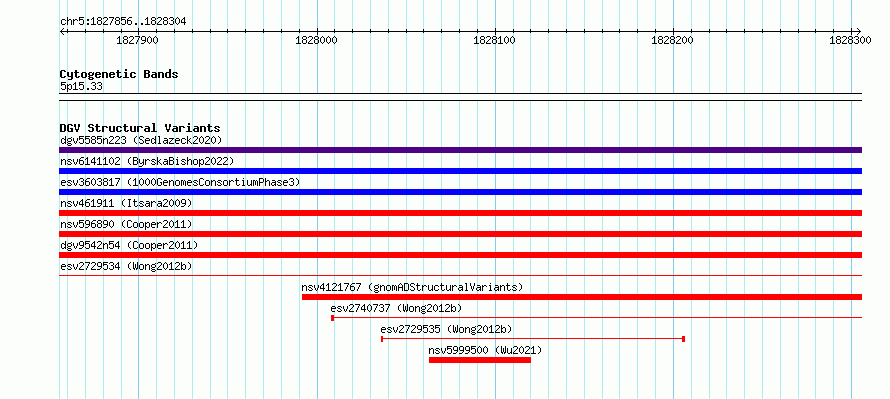Click the left end marker of esv2740737
Screen dimensions: 890x399
[x=333, y=318]
